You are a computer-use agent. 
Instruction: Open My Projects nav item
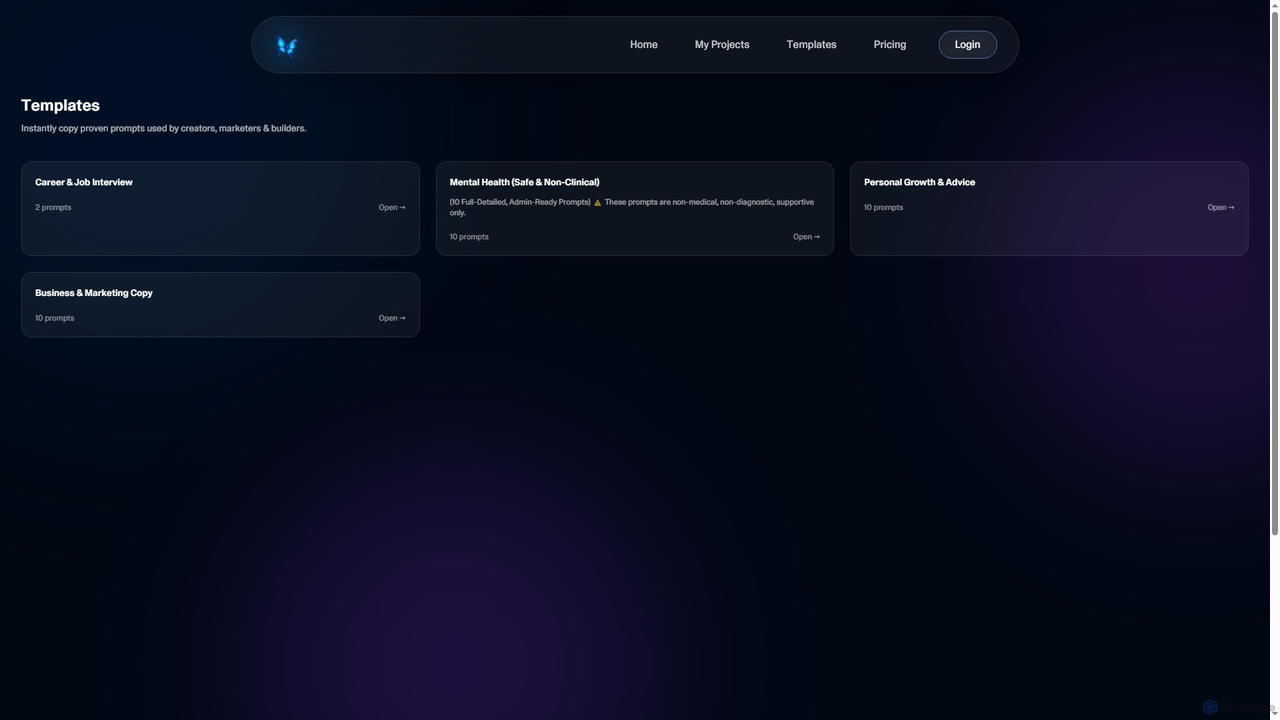coord(722,45)
